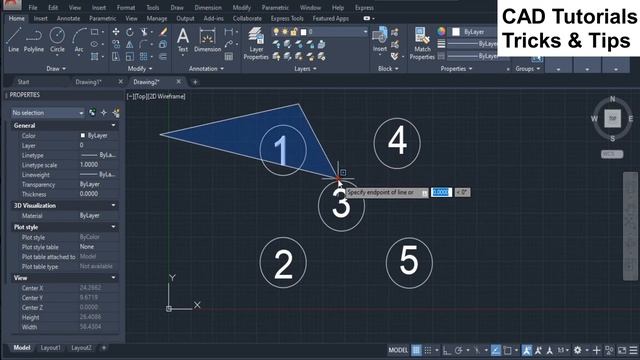640x360 pixels.
Task: Activate the Fillet tool
Action: [x=144, y=44]
